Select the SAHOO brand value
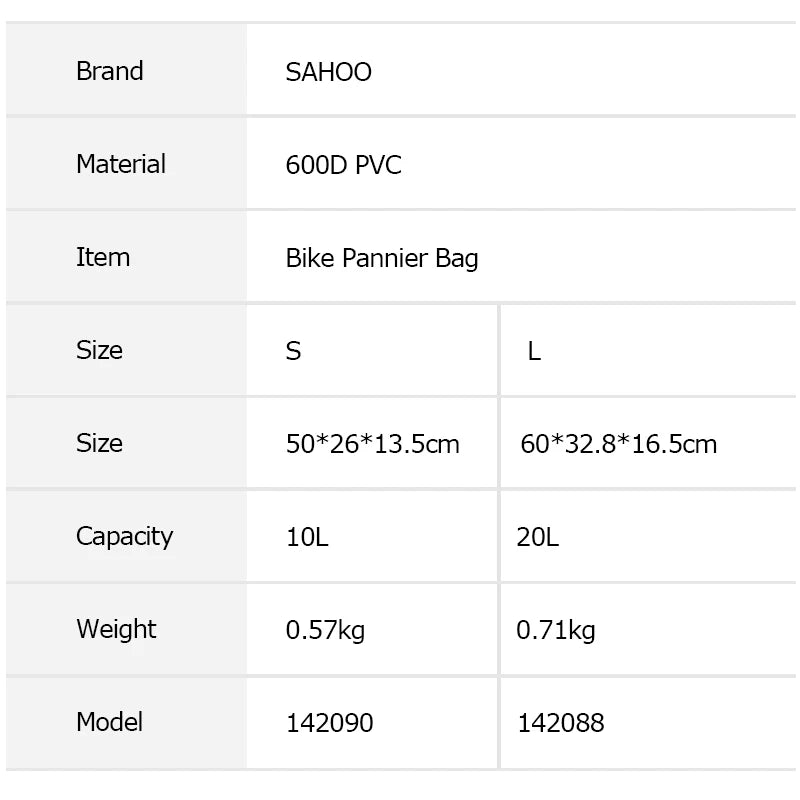Image resolution: width=800 pixels, height=800 pixels. click(x=328, y=72)
